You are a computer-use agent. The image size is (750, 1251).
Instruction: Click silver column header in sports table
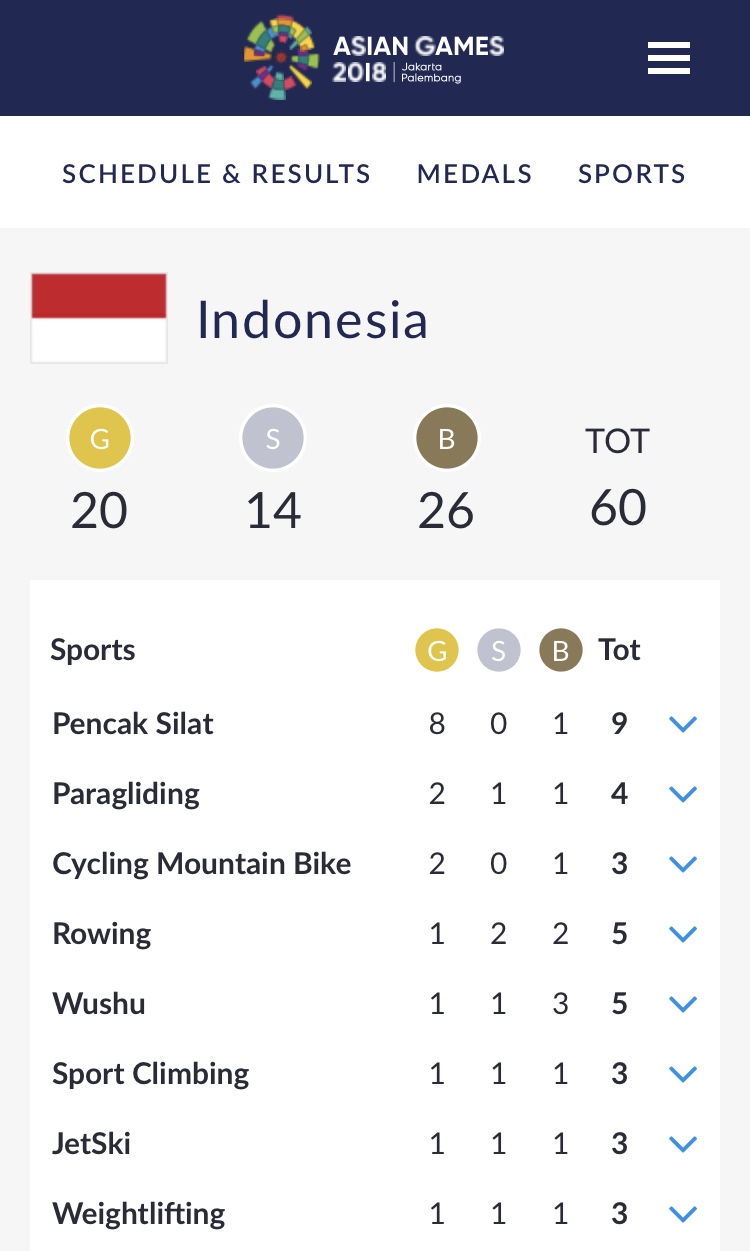pos(499,651)
